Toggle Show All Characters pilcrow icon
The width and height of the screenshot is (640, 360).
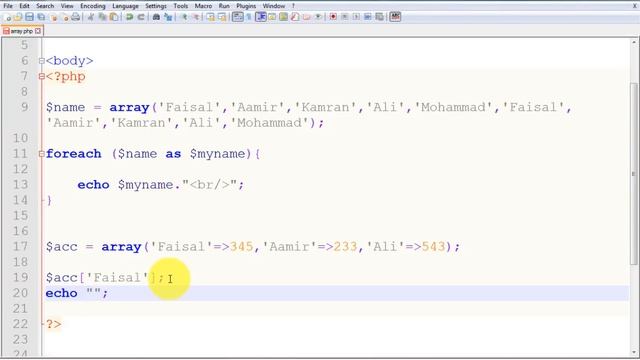point(249,17)
